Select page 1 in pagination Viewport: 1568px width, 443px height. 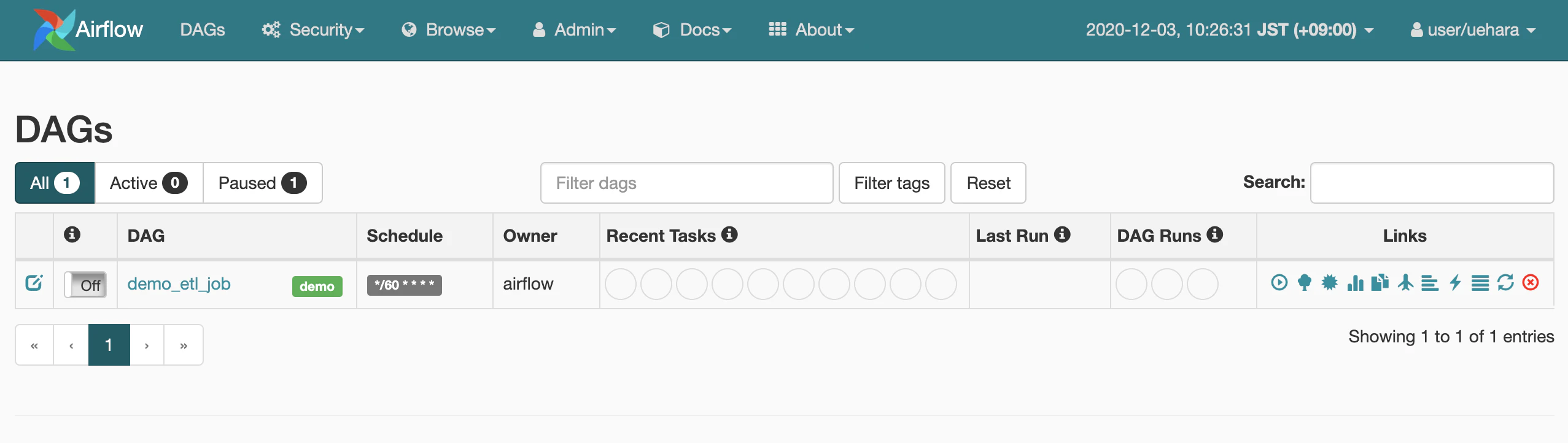coord(109,345)
